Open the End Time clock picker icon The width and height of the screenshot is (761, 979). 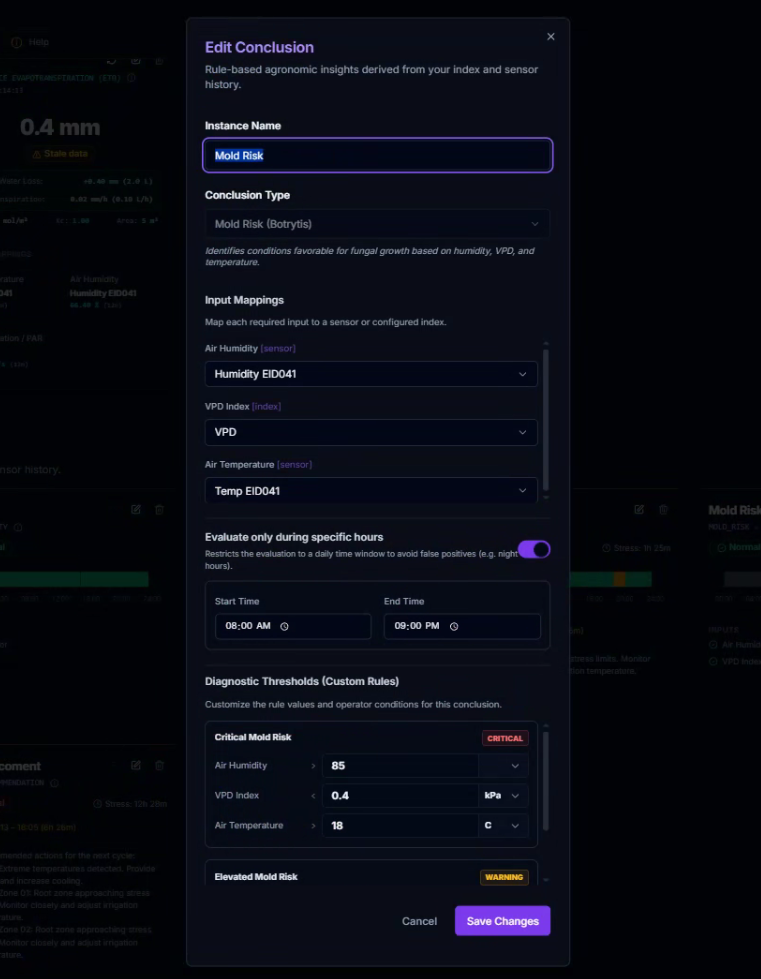click(x=454, y=626)
